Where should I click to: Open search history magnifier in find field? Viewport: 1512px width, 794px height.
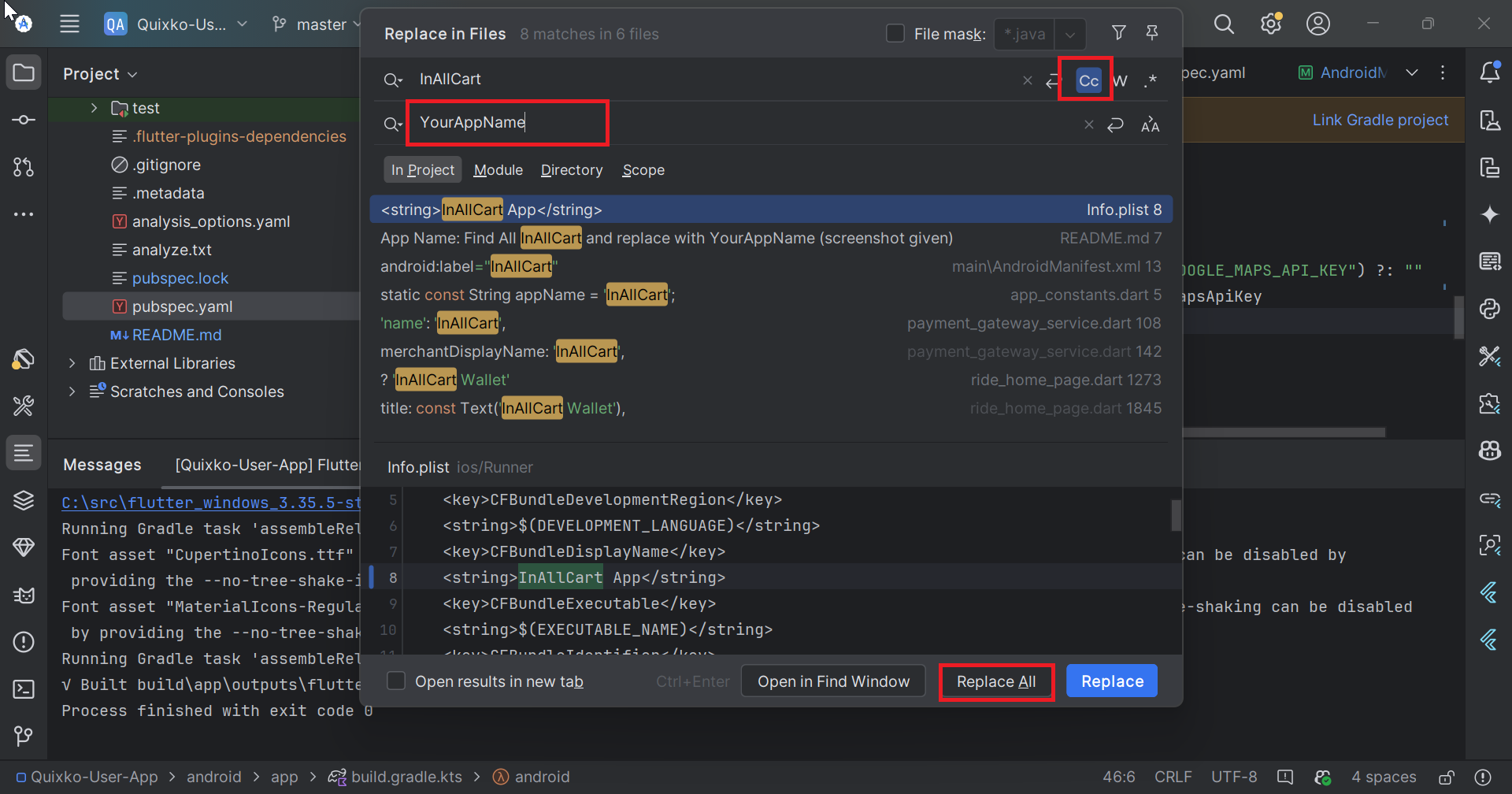(x=392, y=80)
